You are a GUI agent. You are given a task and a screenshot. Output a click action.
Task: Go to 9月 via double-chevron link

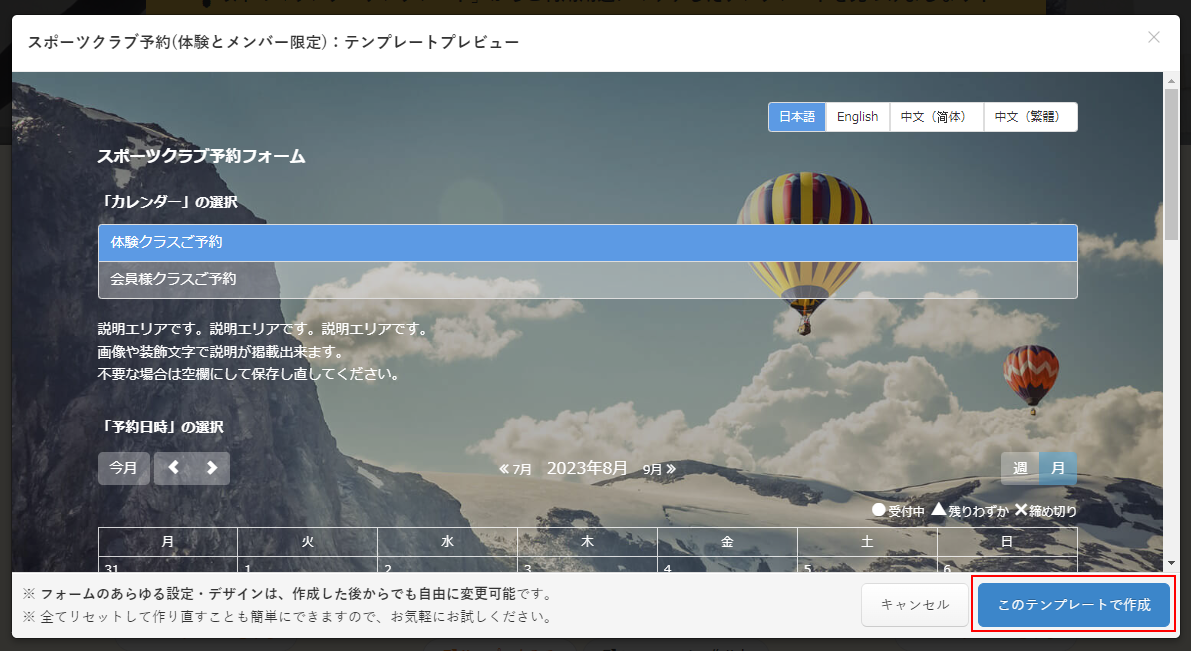coord(659,469)
